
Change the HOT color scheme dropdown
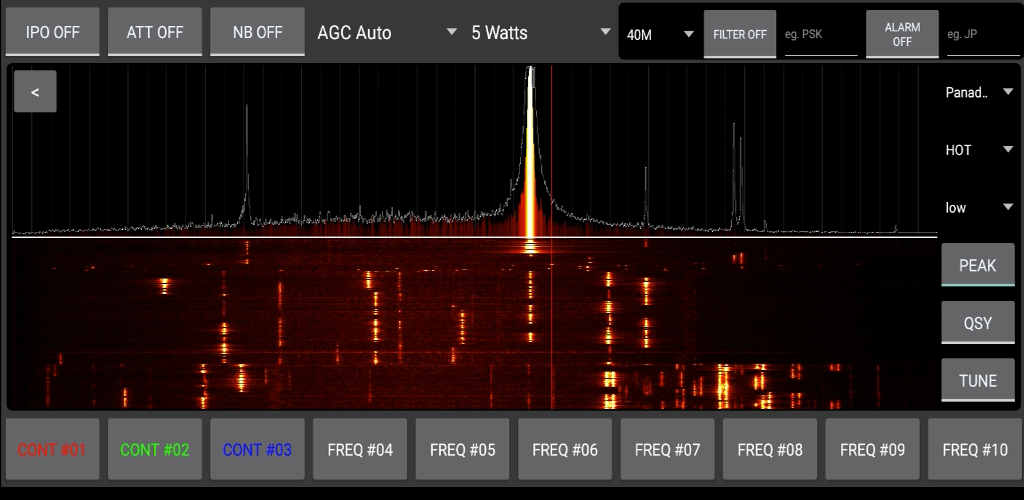point(979,150)
